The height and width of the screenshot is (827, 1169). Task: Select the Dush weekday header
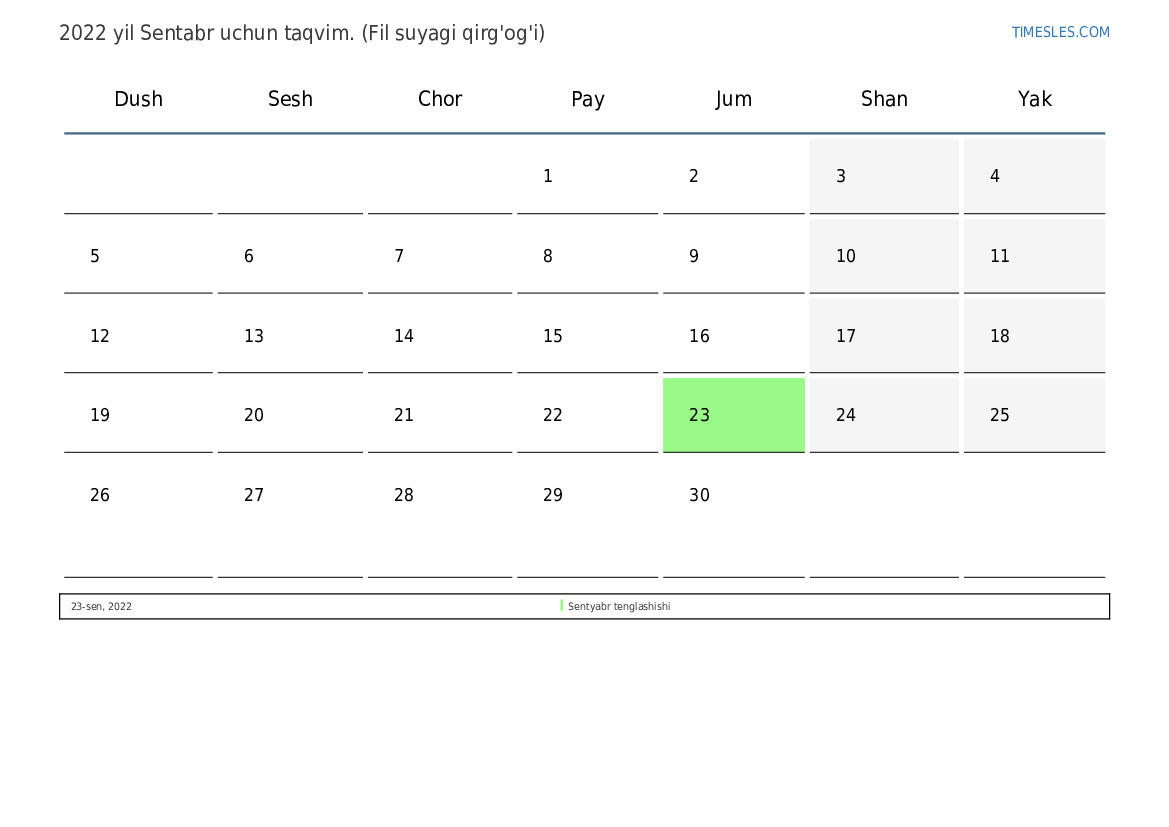(138, 99)
